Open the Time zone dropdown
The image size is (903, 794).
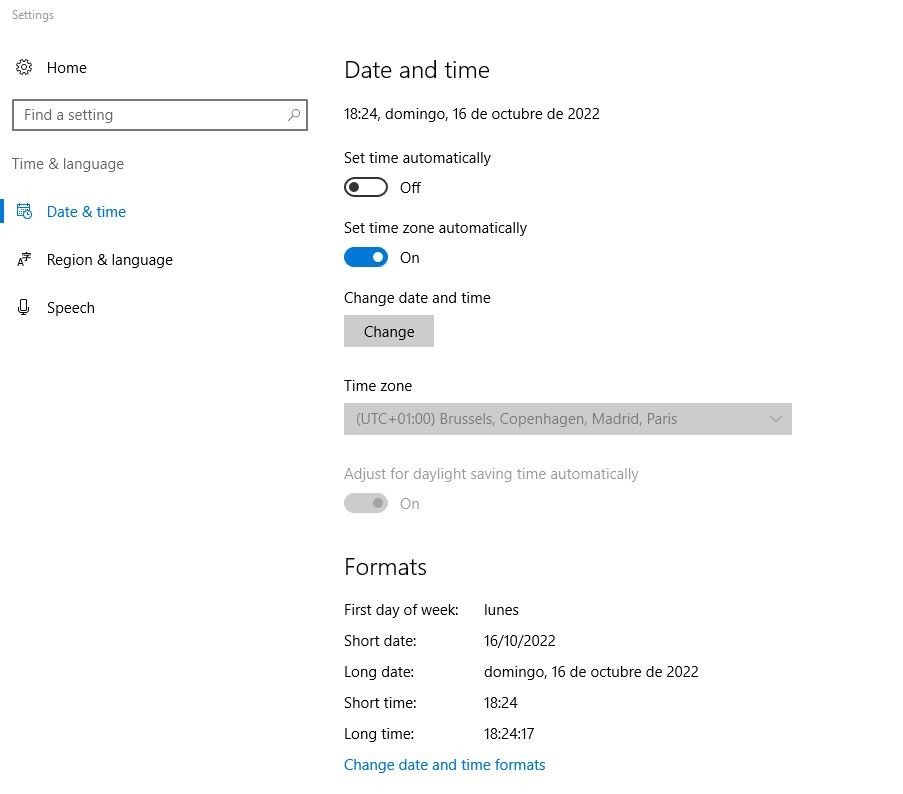point(567,419)
